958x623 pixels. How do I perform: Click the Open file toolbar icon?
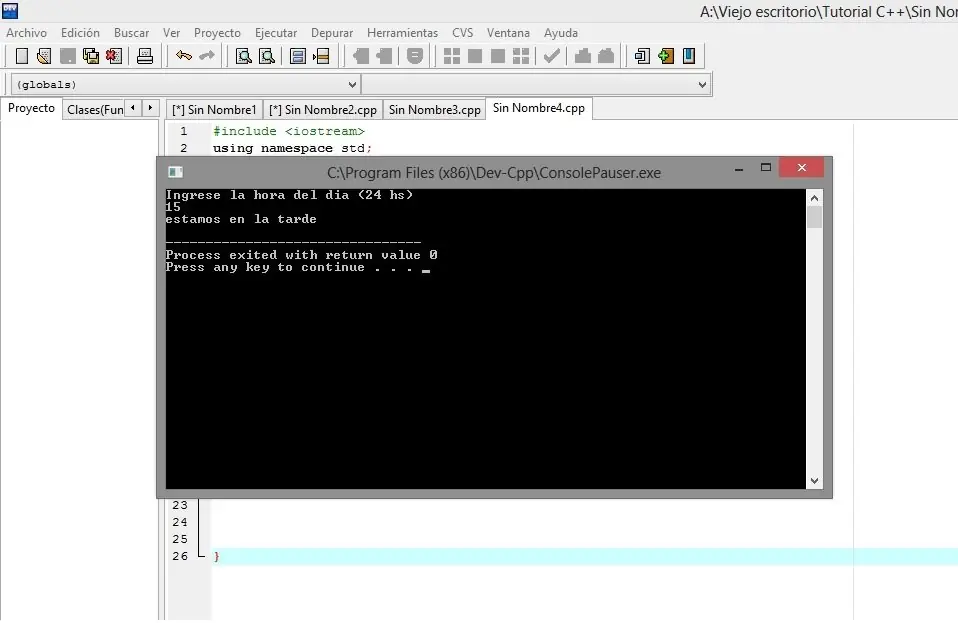44,56
